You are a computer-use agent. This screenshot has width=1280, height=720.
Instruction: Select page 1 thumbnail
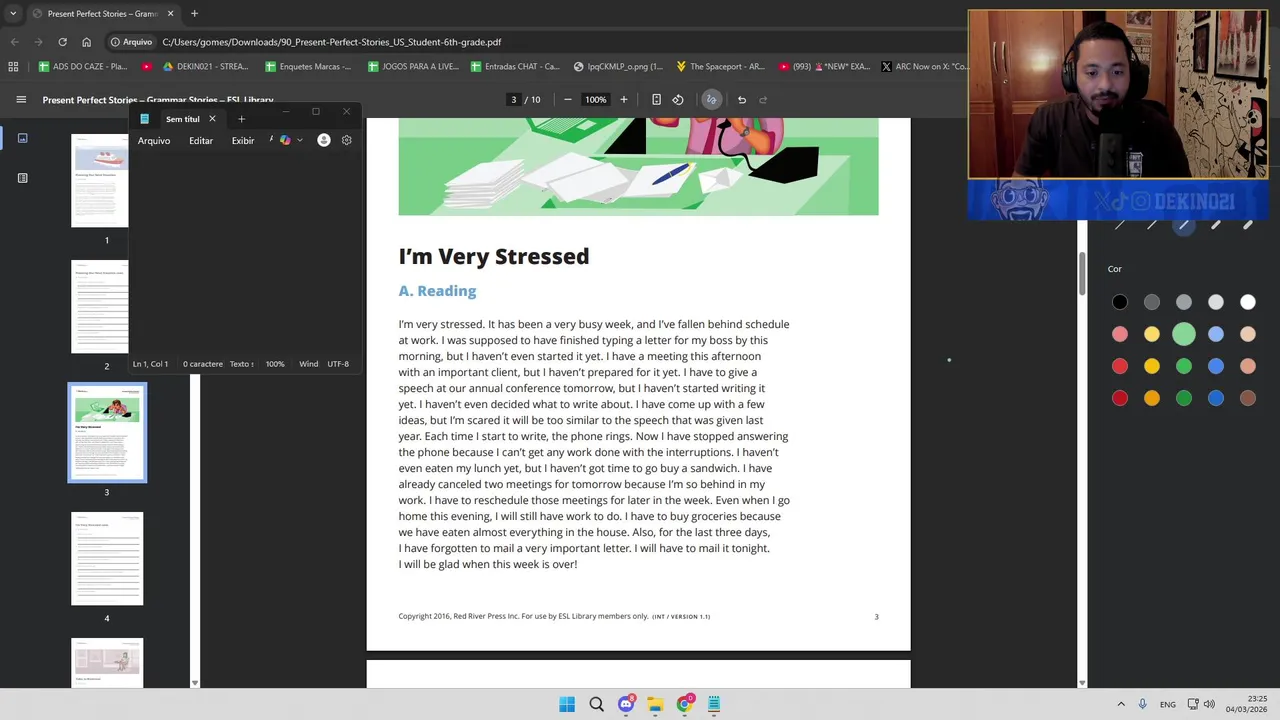[100, 181]
